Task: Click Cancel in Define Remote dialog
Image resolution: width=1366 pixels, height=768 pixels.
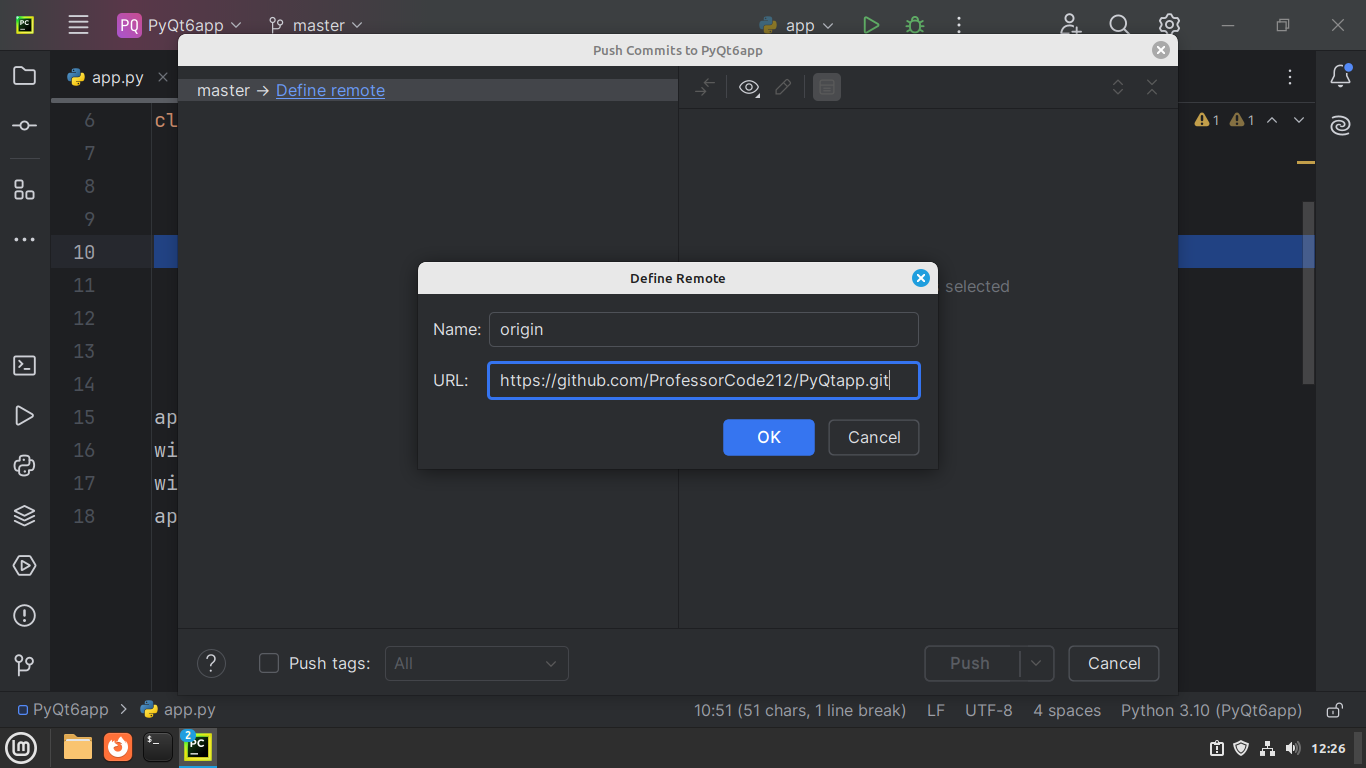Action: [874, 437]
